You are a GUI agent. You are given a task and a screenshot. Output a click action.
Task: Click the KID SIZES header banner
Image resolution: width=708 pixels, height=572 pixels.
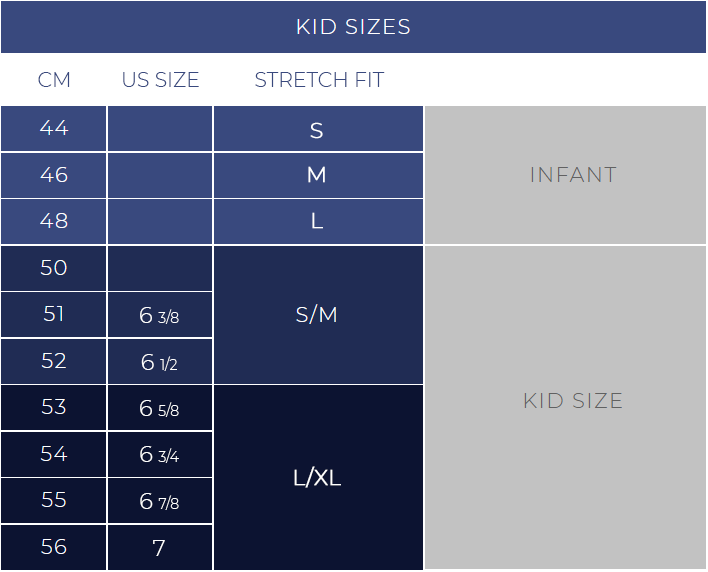354,27
